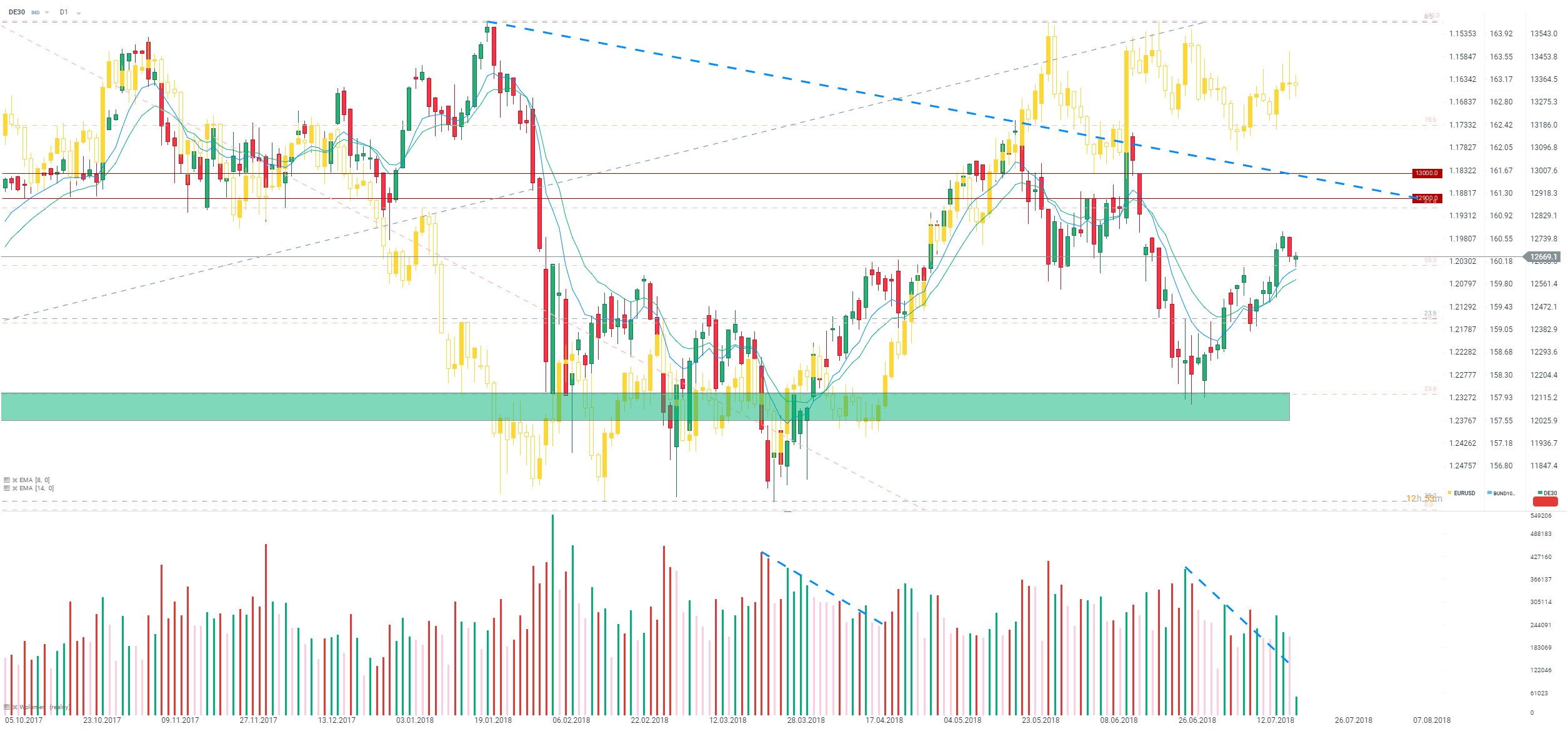The width and height of the screenshot is (1568, 731).
Task: Click the yellow EURUSD legend swatch
Action: click(x=1449, y=493)
